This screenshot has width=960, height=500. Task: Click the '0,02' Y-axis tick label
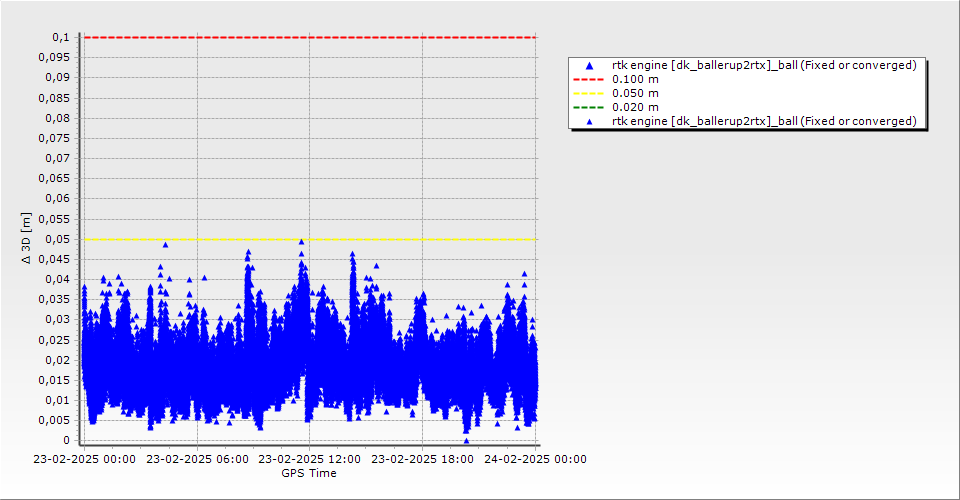click(x=58, y=360)
